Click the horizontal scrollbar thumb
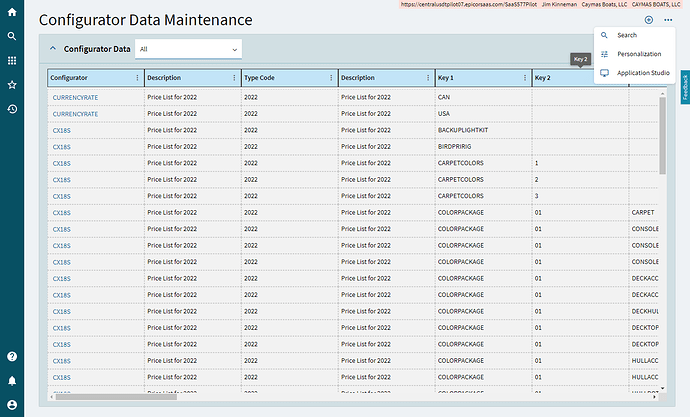Viewport: 690px width, 417px height. tap(116, 397)
